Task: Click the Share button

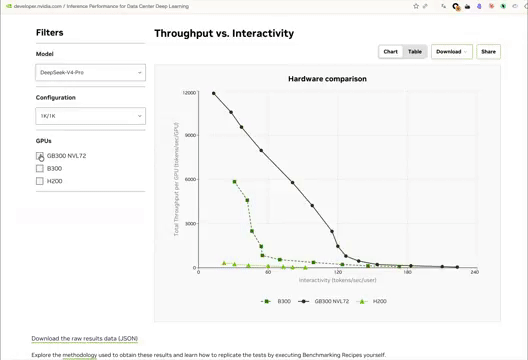Action: [x=488, y=52]
